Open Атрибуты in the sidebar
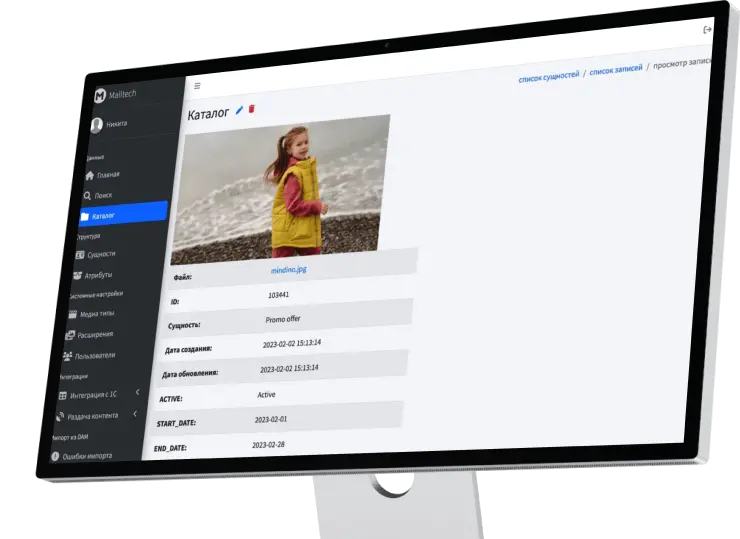 (x=98, y=274)
